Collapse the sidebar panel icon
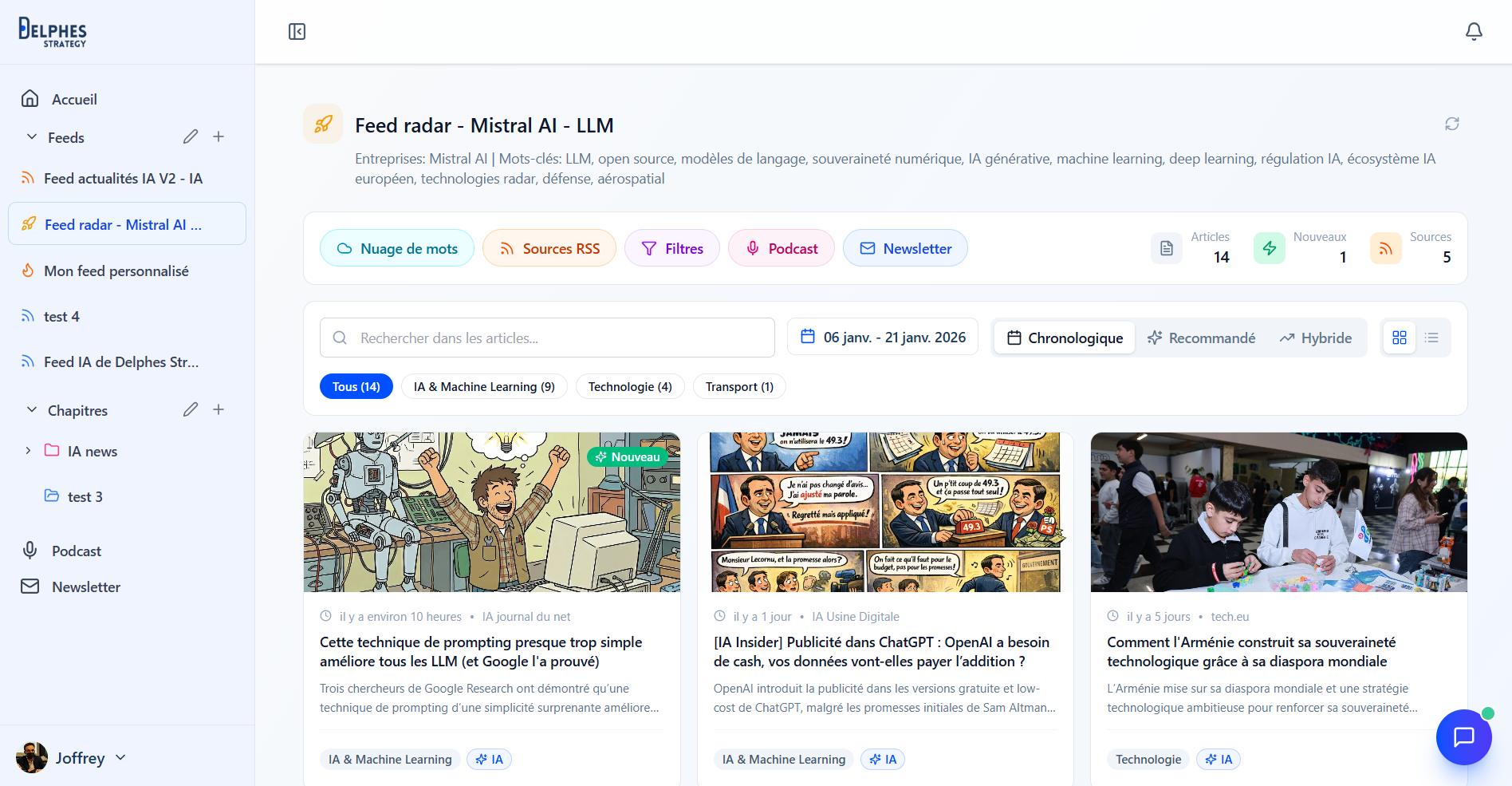This screenshot has height=786, width=1512. tap(297, 32)
